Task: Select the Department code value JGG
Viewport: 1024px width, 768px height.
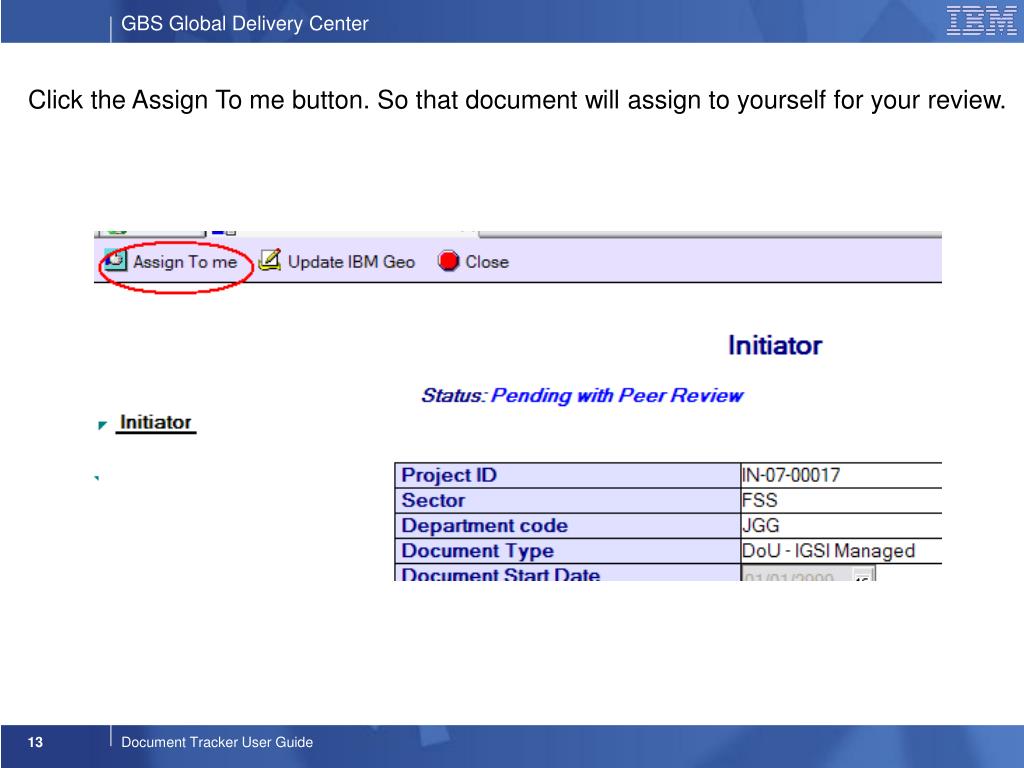Action: click(x=761, y=525)
